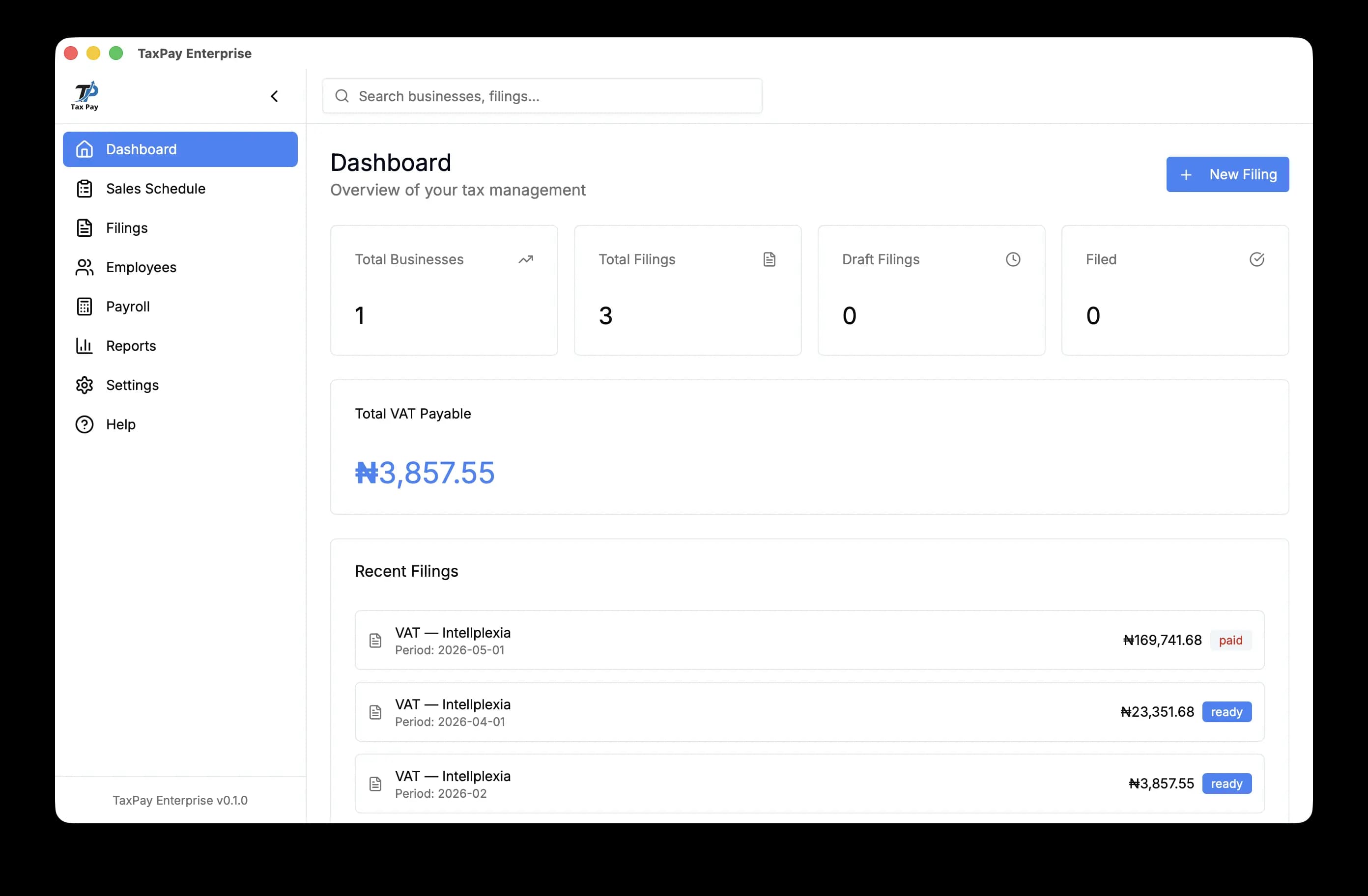This screenshot has width=1368, height=896.
Task: Open the Total Businesses card
Action: (444, 290)
